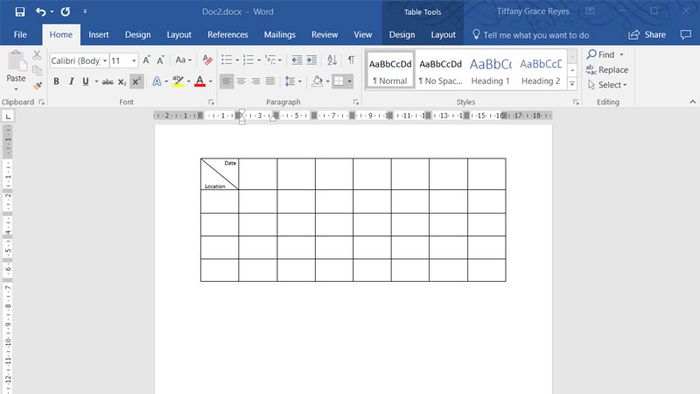This screenshot has width=700, height=394.
Task: Redo using the repeat arrow icon
Action: click(x=66, y=12)
